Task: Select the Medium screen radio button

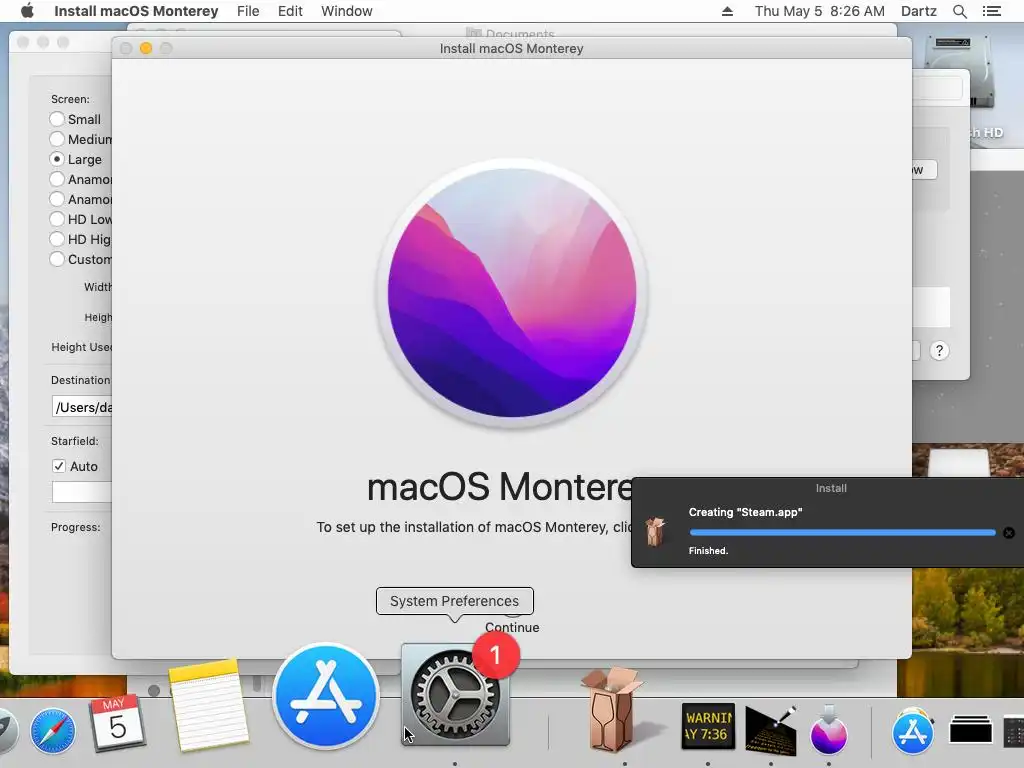Action: coord(57,139)
